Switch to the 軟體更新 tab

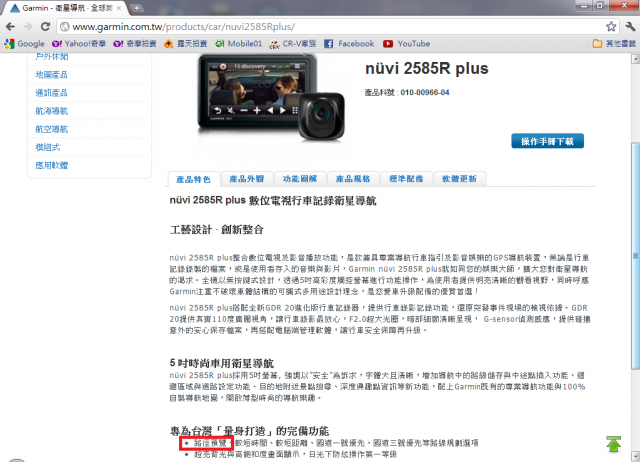click(460, 179)
